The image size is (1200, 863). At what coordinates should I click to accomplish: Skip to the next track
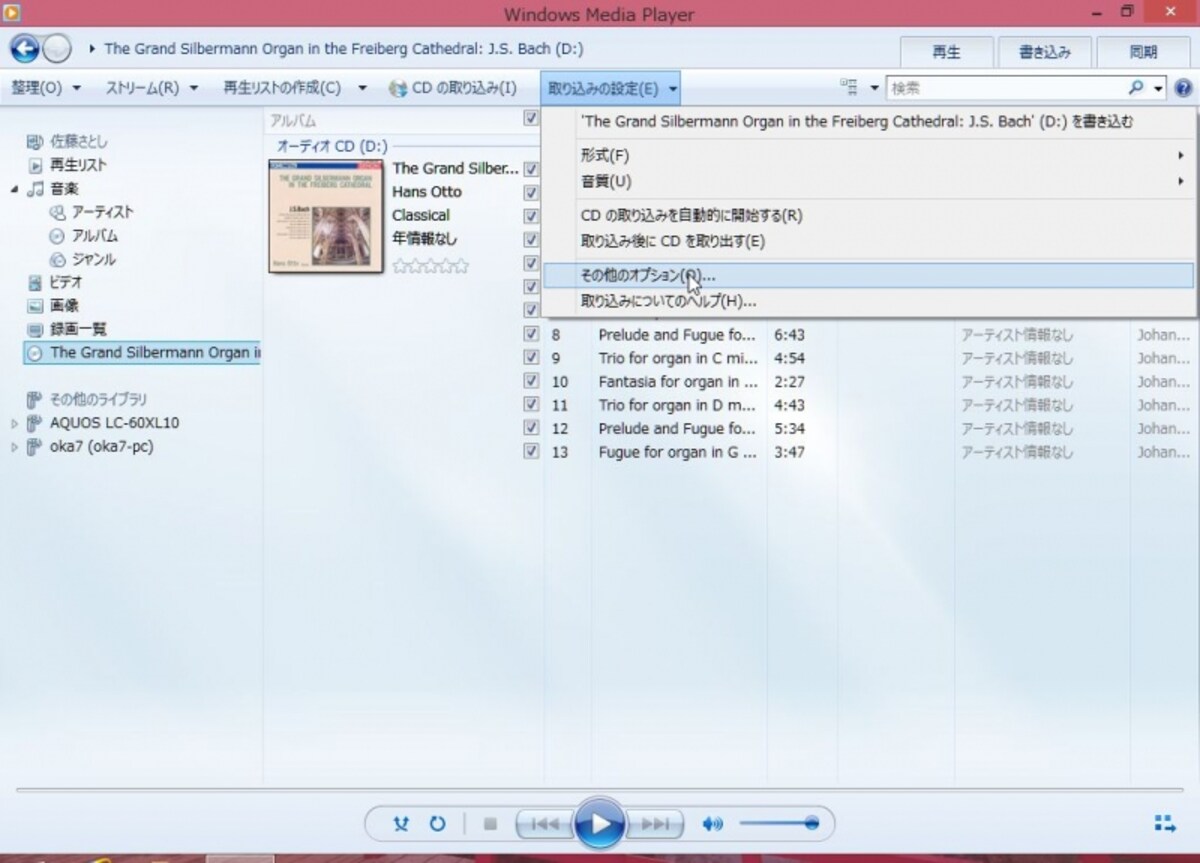coord(655,824)
